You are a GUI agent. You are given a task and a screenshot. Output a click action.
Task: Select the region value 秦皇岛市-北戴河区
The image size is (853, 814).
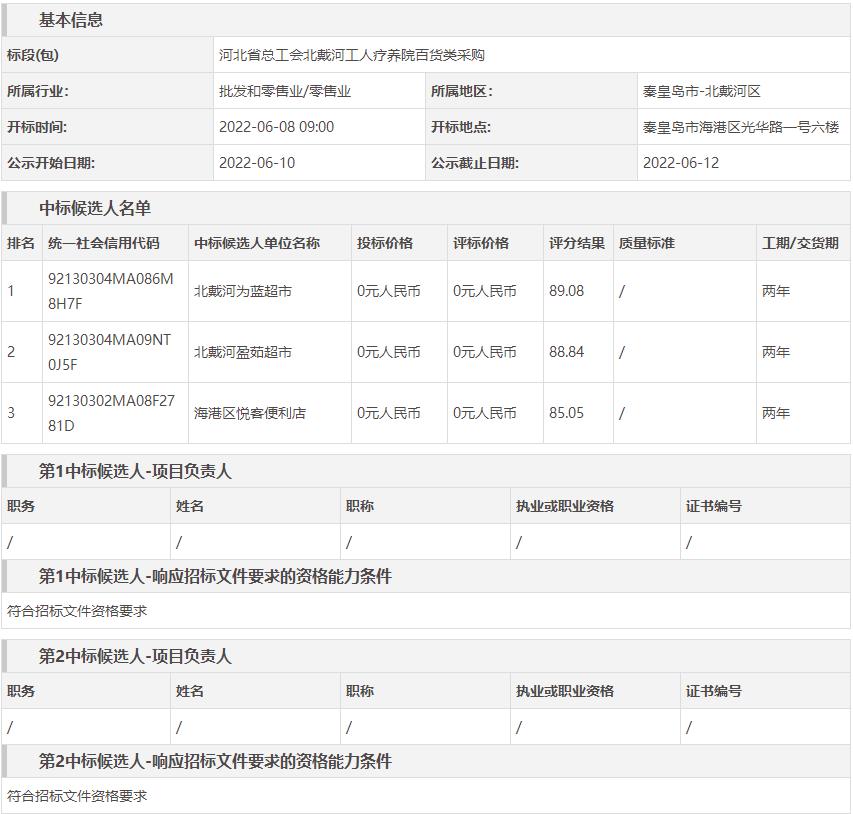coord(701,91)
